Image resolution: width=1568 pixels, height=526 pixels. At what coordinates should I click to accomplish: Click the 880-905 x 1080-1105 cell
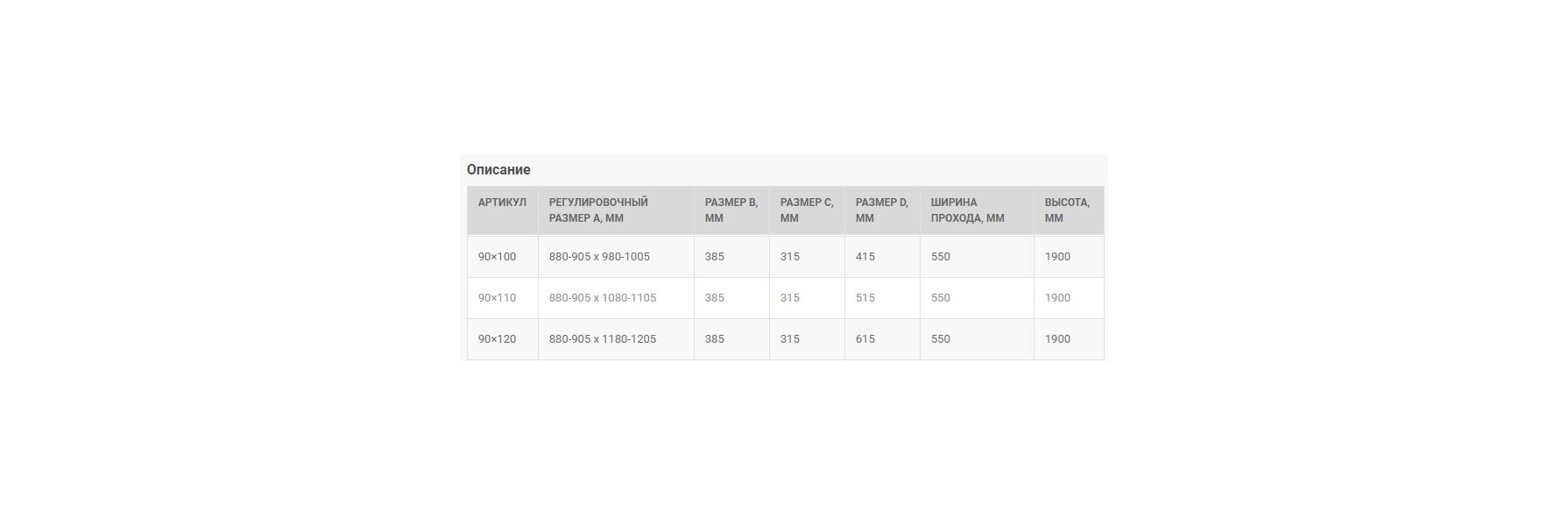pyautogui.click(x=616, y=298)
